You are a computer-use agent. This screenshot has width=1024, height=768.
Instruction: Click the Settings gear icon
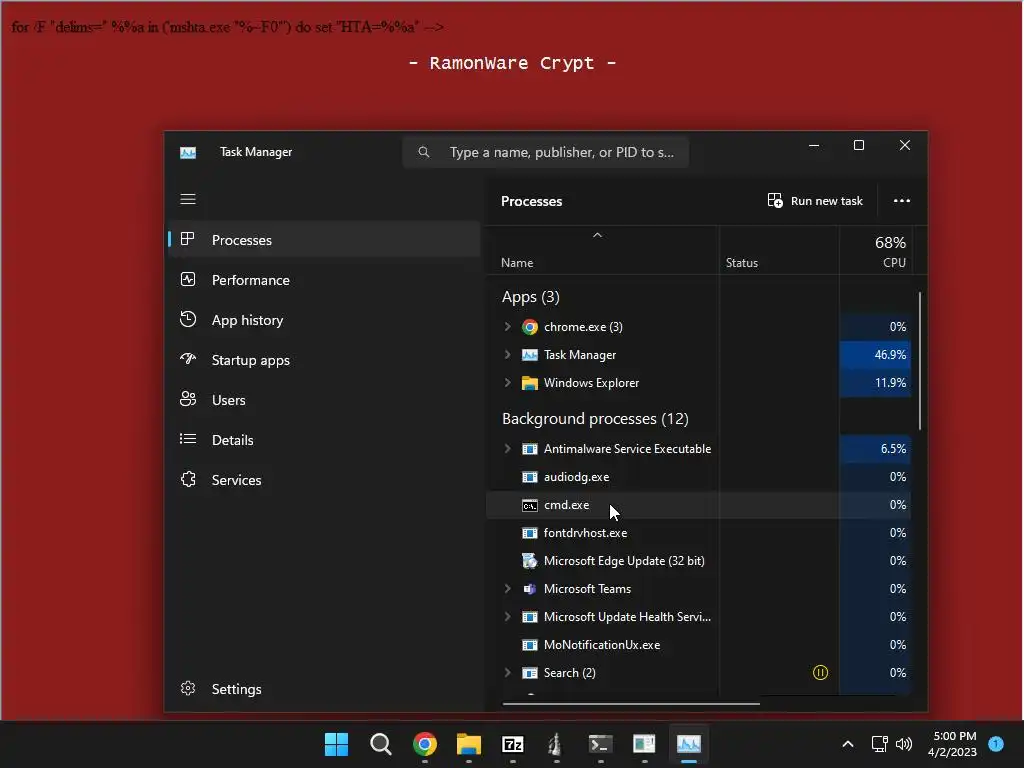pyautogui.click(x=188, y=688)
